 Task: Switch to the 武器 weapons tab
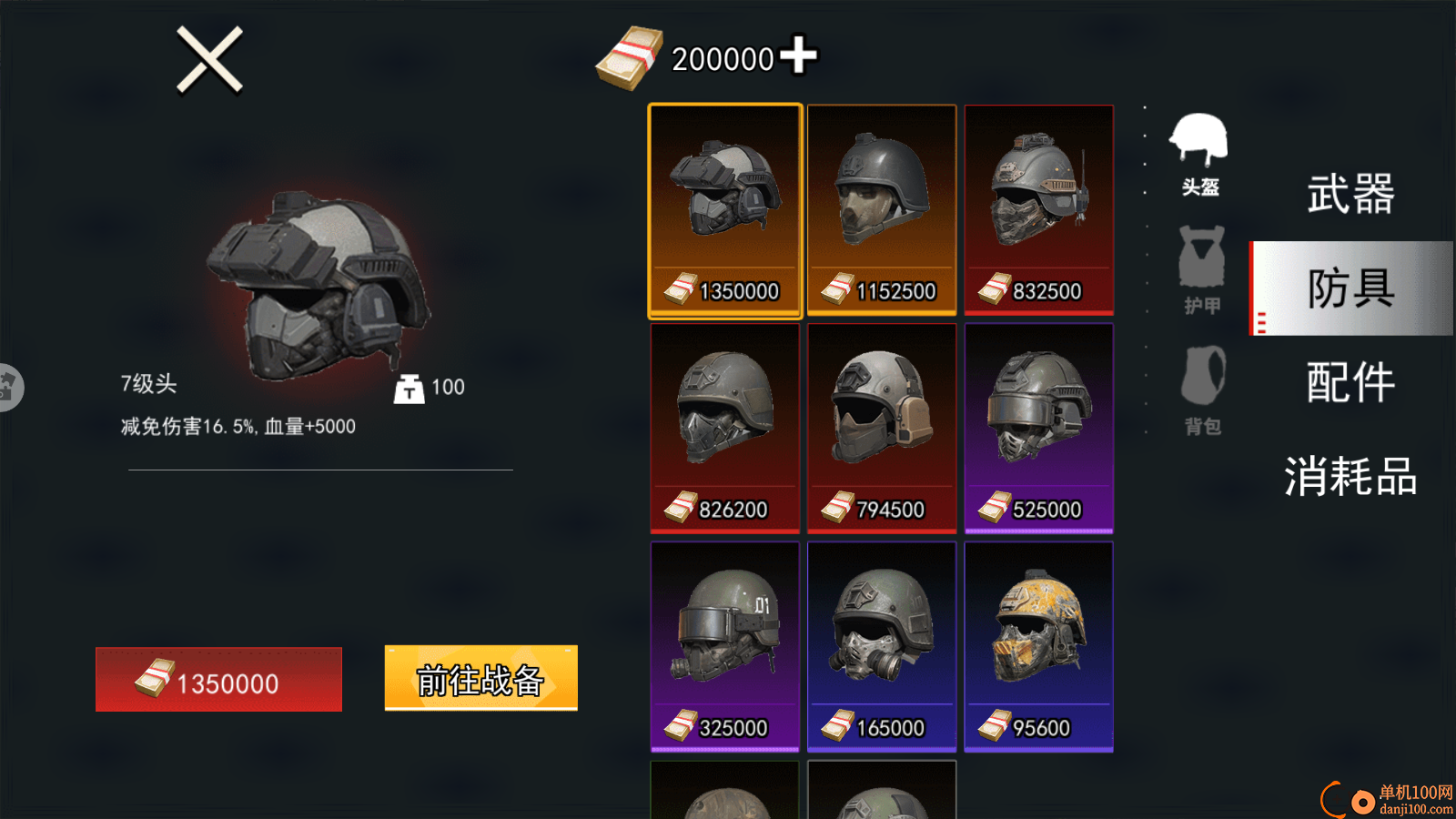coord(1351,194)
